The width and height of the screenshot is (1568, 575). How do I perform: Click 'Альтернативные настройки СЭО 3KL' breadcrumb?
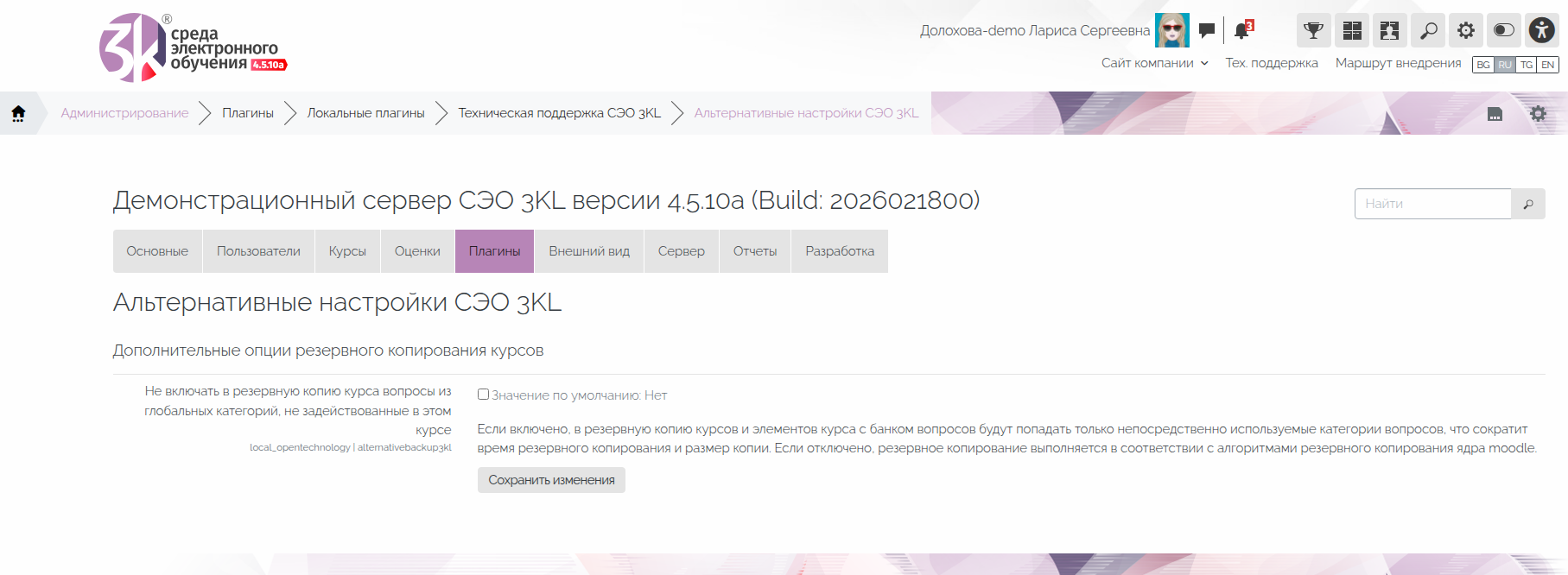[x=807, y=113]
